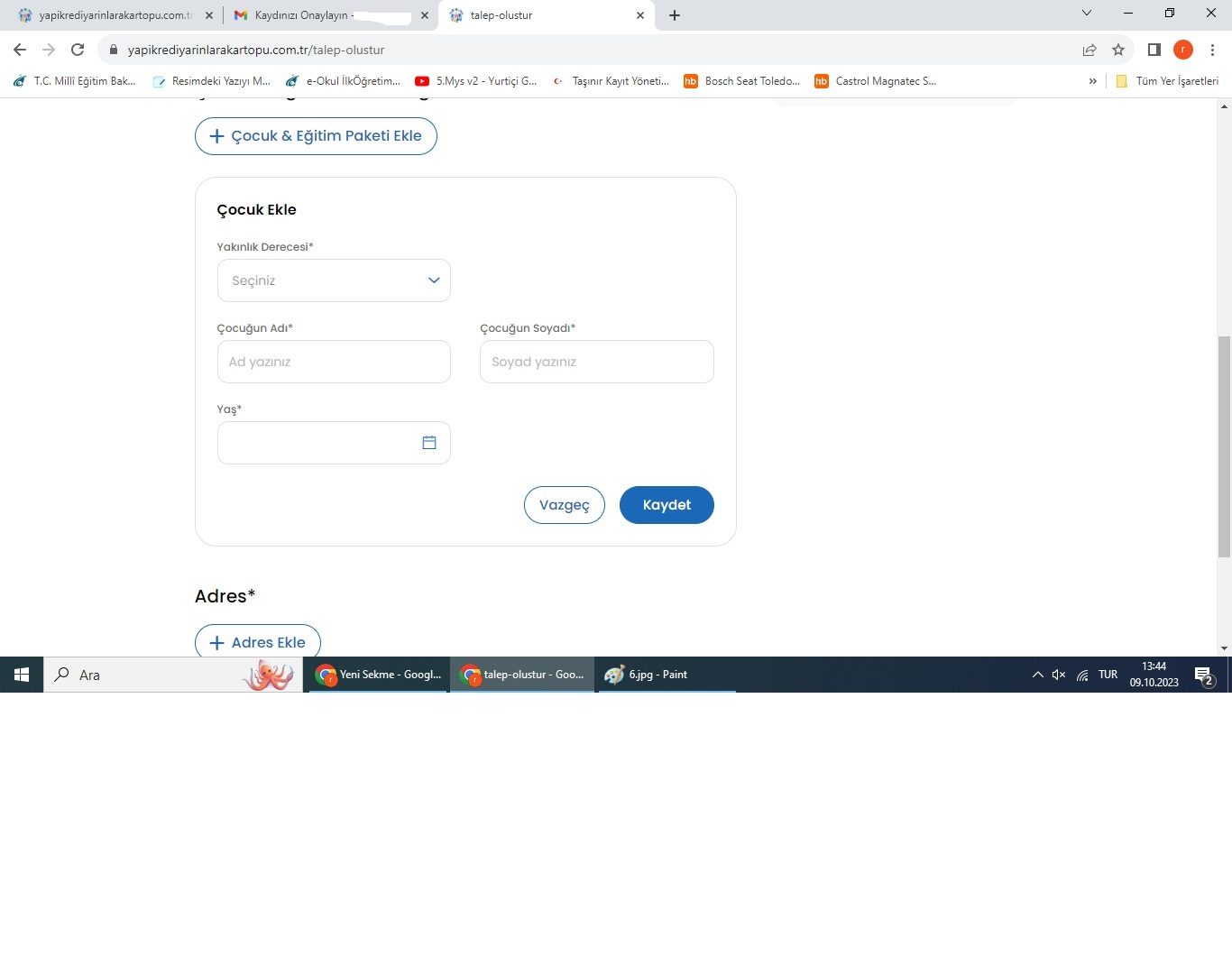
Task: Expand the Yakınlık Derecesi dropdown
Action: tap(334, 280)
